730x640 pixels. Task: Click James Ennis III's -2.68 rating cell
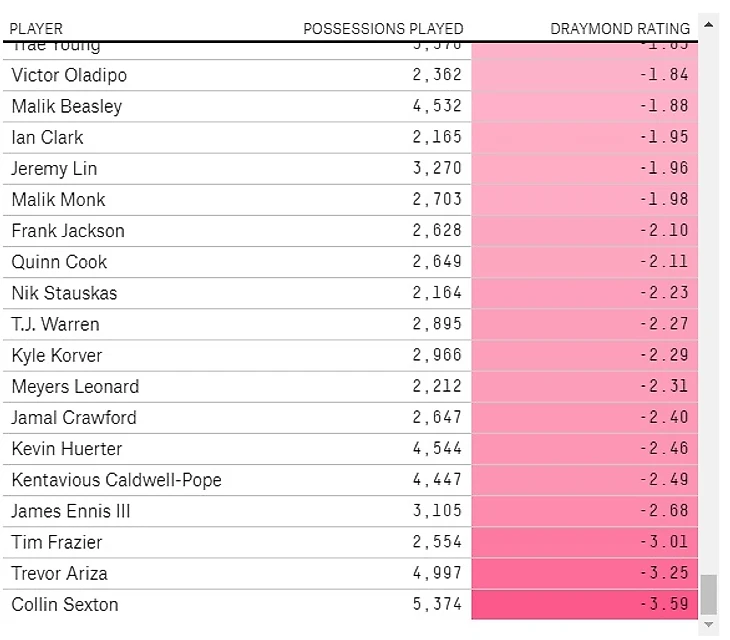584,511
